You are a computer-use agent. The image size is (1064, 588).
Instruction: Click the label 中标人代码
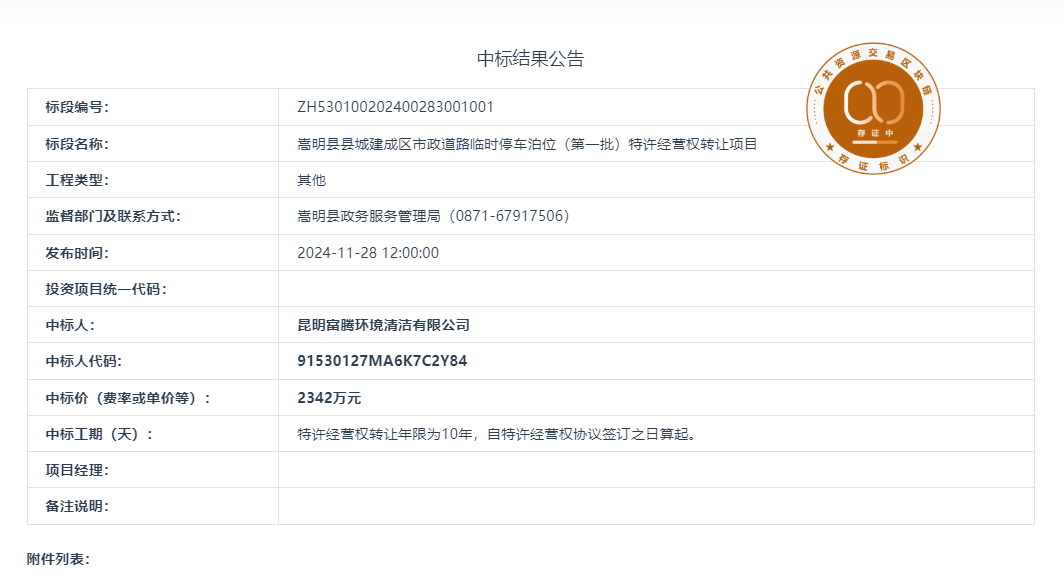[83, 361]
